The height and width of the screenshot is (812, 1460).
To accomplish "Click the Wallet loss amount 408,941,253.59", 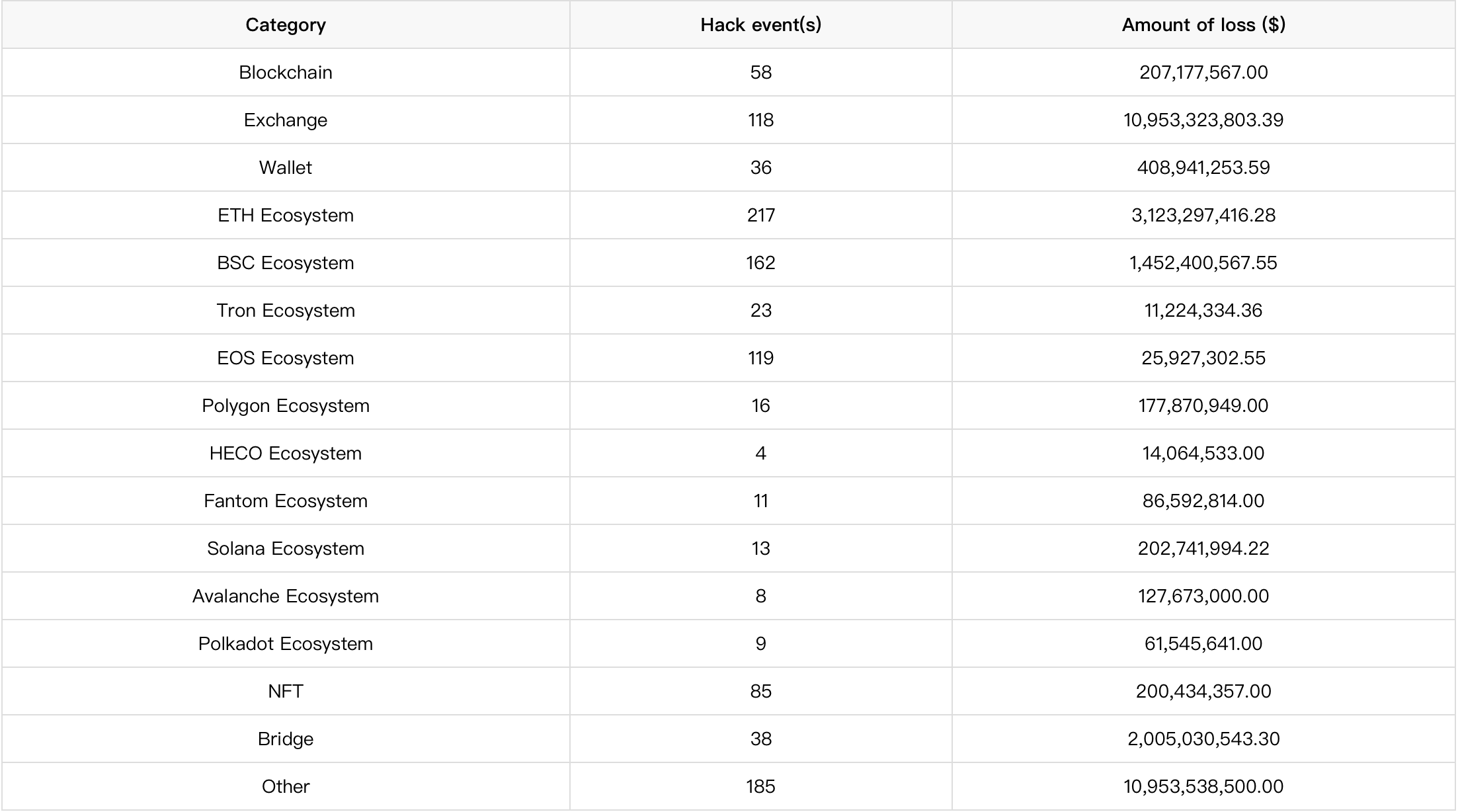I will point(1203,167).
